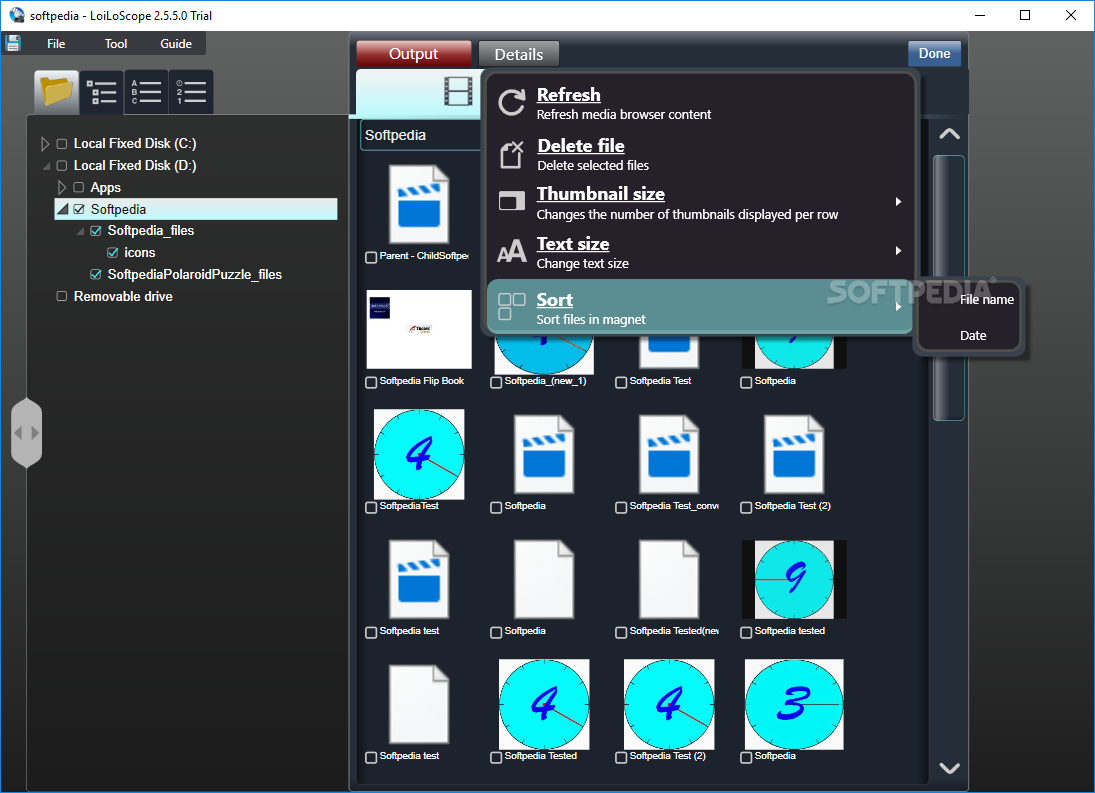The width and height of the screenshot is (1095, 793).
Task: Select the Softpedia Tested clock thumbnail in bottom row
Action: pyautogui.click(x=544, y=704)
